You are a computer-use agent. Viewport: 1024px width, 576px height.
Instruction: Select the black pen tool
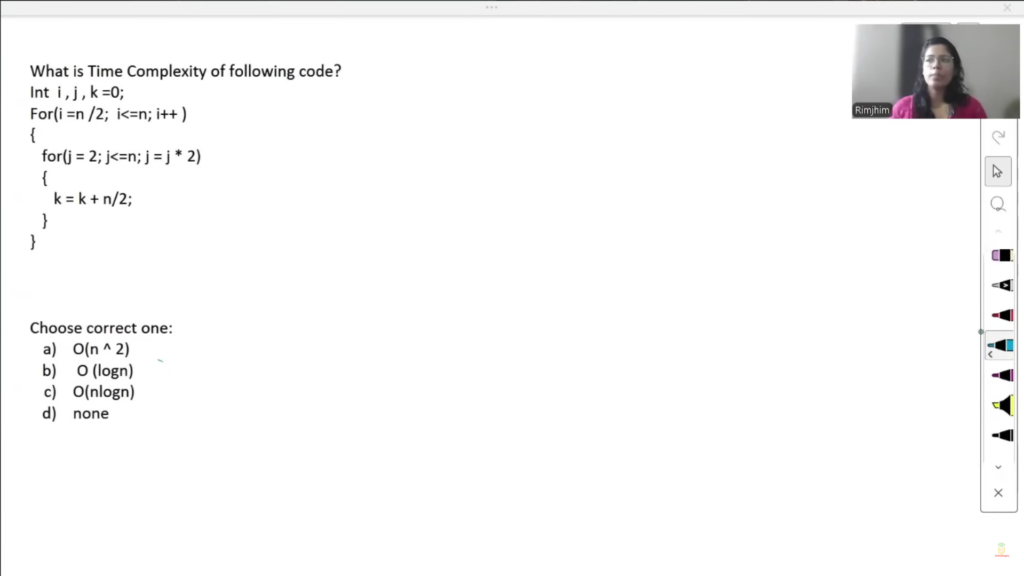tap(1002, 436)
